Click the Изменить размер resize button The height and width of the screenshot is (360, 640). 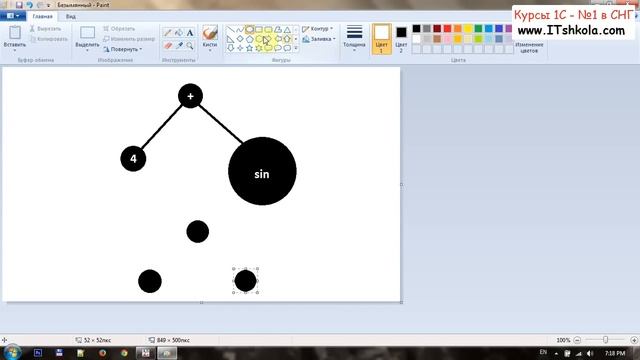(129, 39)
